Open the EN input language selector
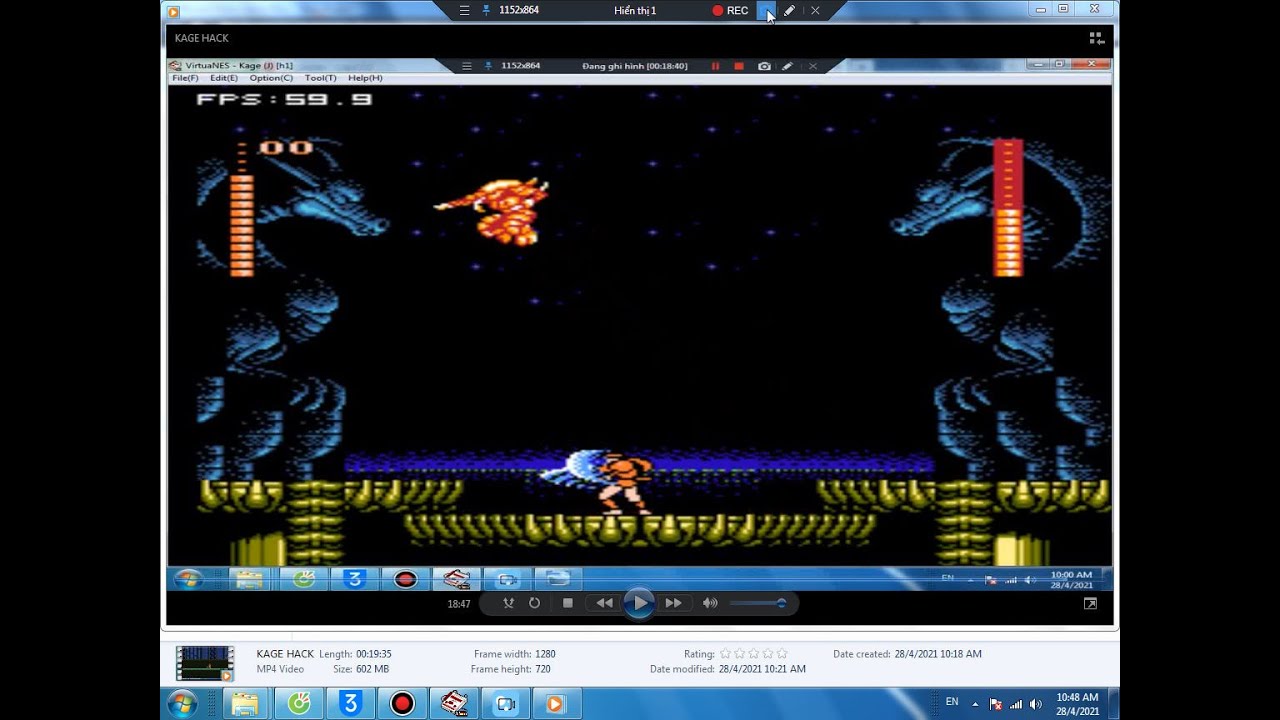 click(x=952, y=702)
